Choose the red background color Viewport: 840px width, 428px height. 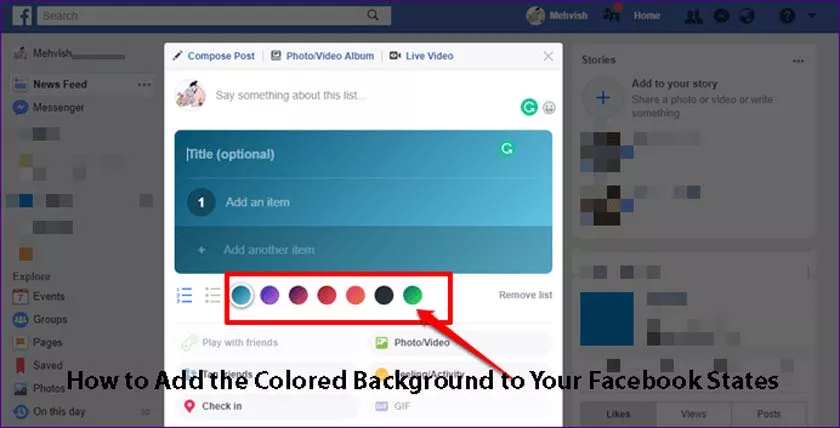coord(327,295)
